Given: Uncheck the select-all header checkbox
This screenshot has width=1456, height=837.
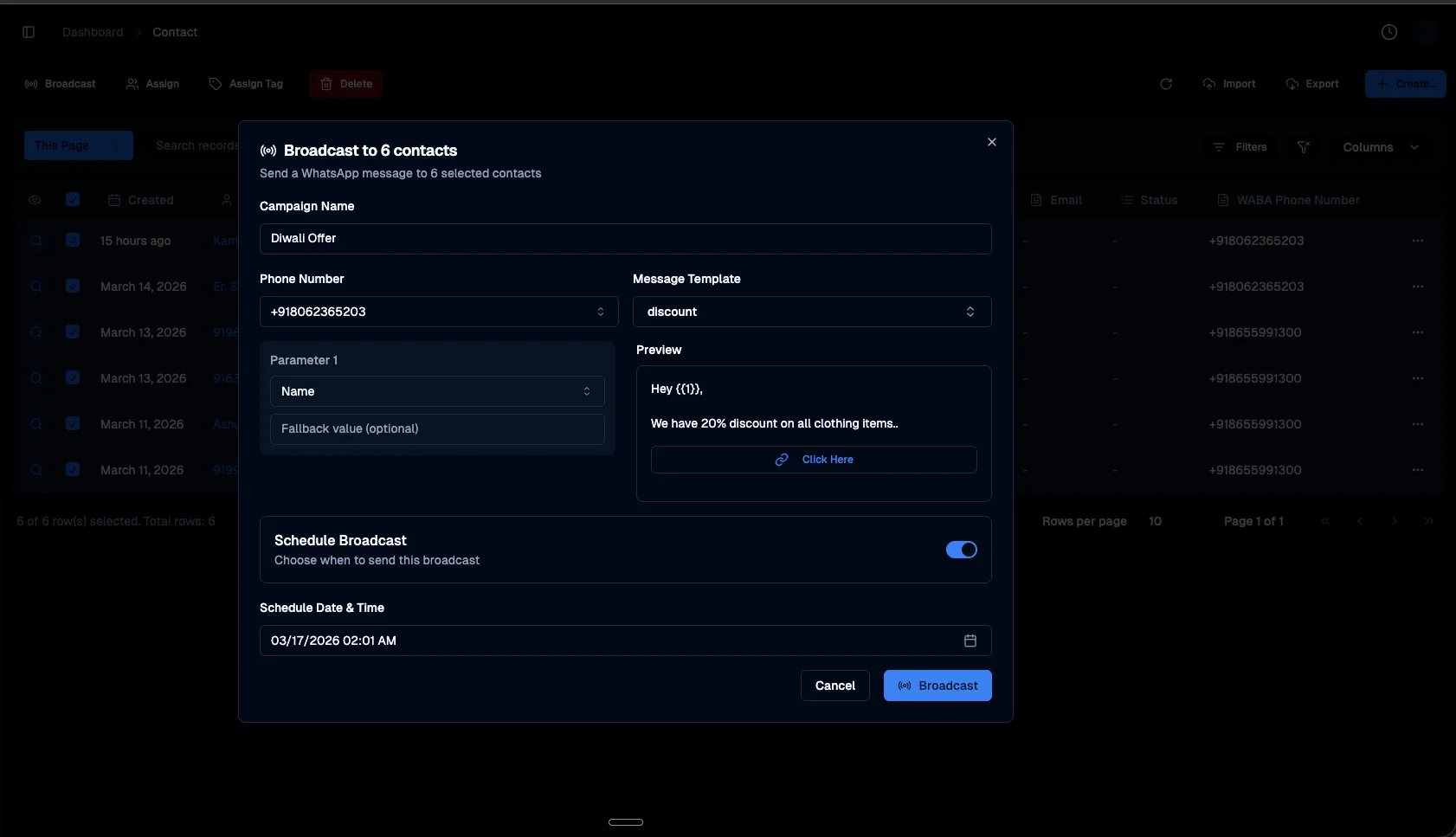Looking at the screenshot, I should click(73, 200).
